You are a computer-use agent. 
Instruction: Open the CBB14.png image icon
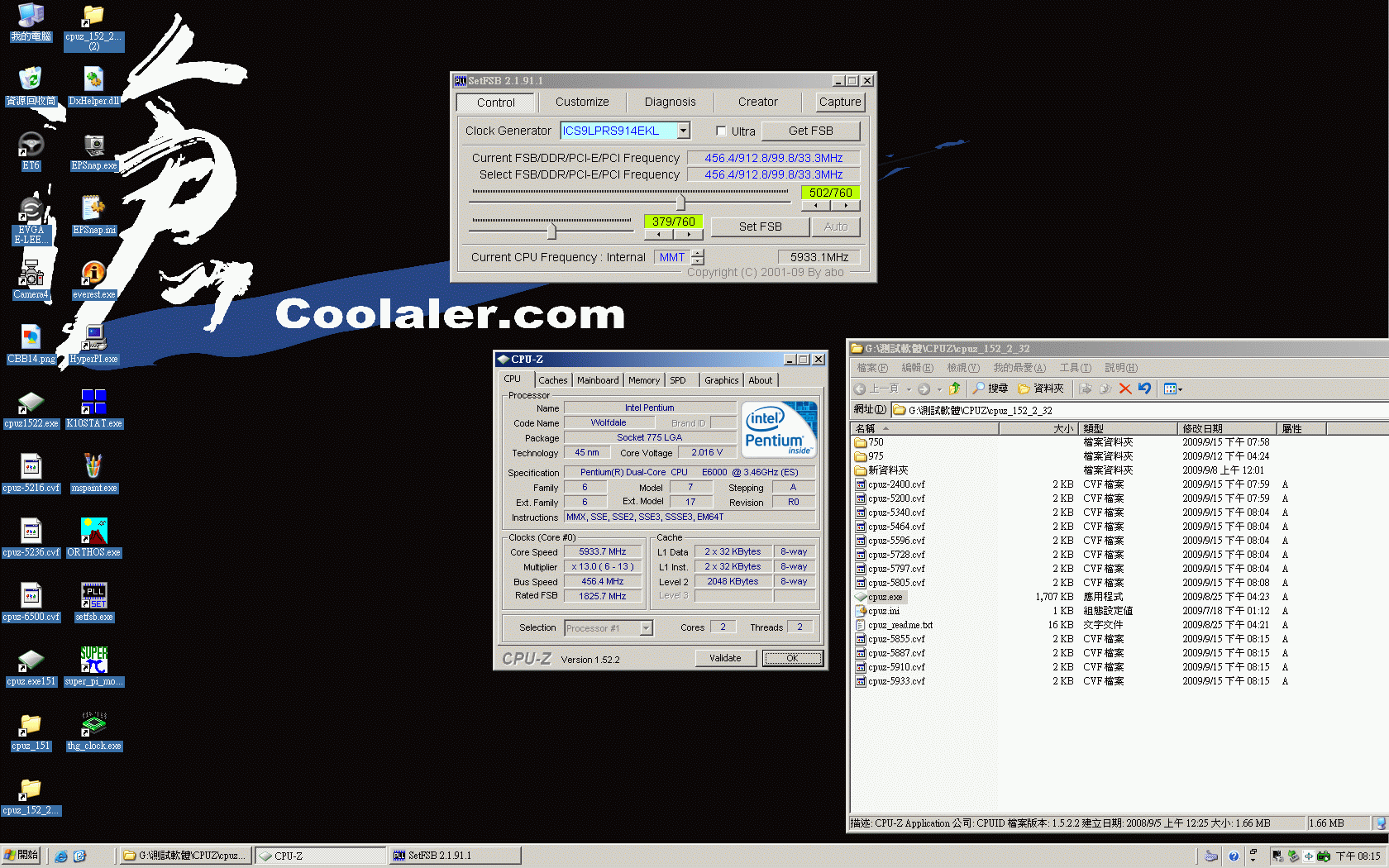(31, 344)
